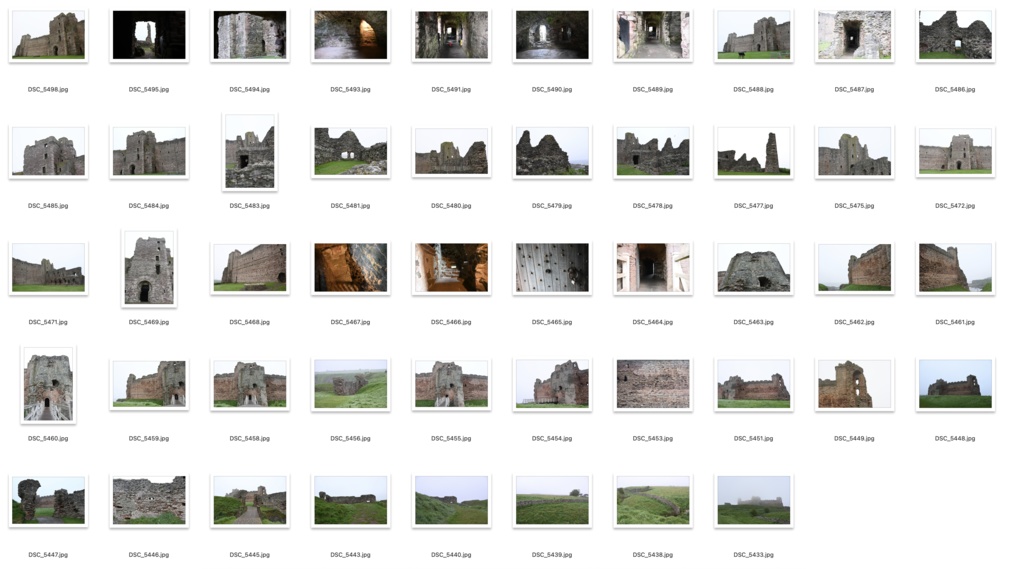Click the DSC_5468.jpg red wall thumbnail
The height and width of the screenshot is (569, 1024).
point(249,268)
